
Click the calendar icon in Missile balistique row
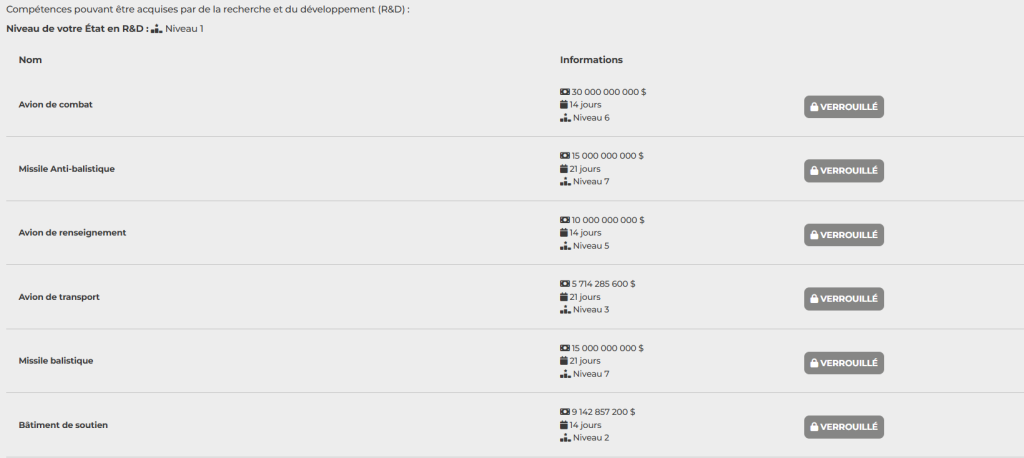[564, 361]
